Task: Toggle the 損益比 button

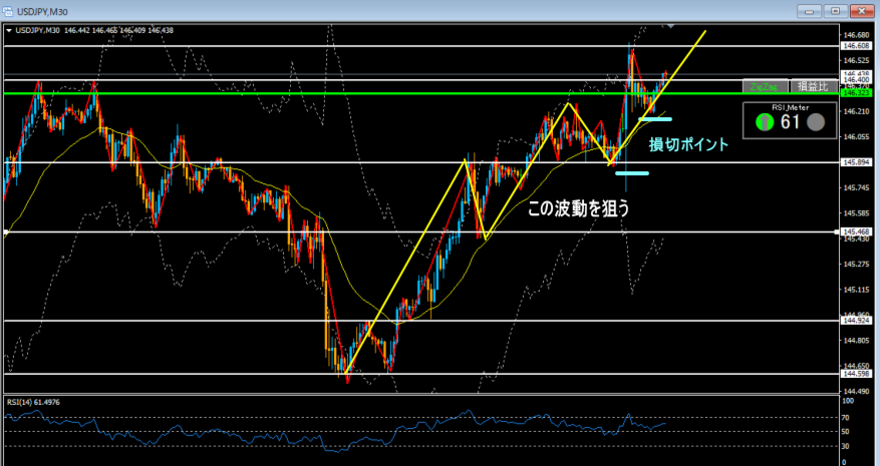Action: click(x=813, y=86)
